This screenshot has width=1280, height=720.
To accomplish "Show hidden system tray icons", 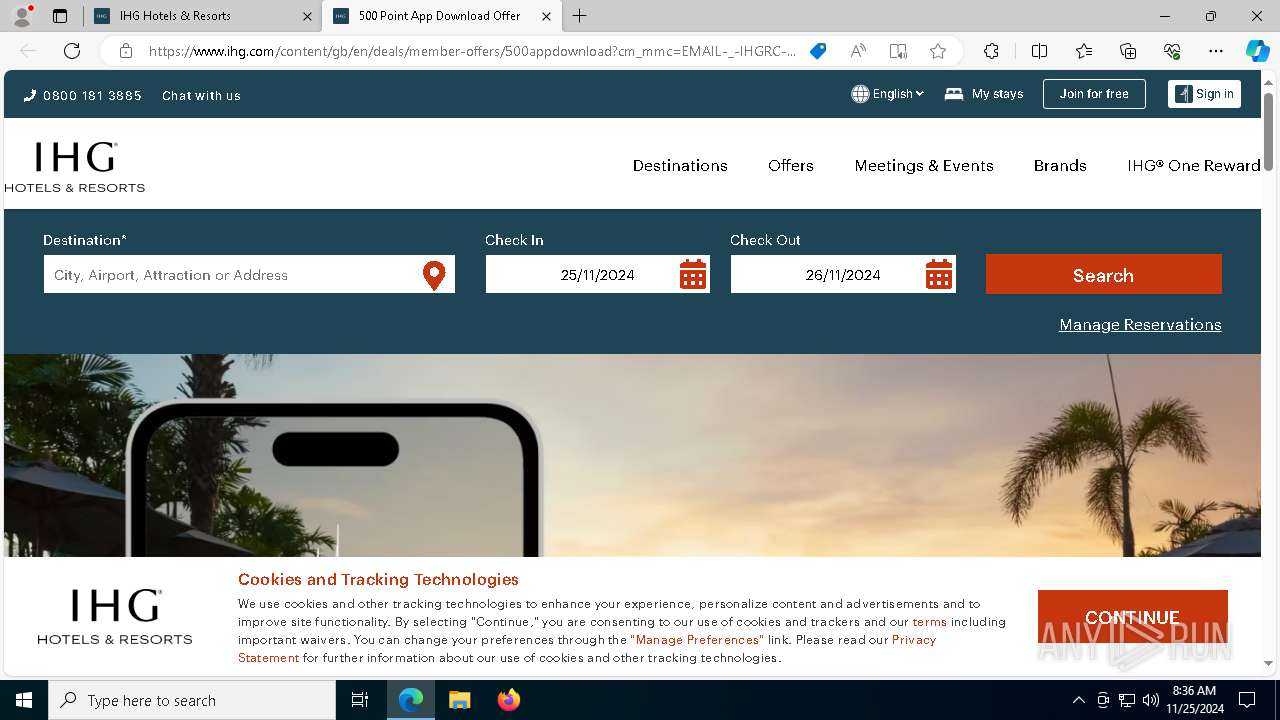I will click(1078, 700).
